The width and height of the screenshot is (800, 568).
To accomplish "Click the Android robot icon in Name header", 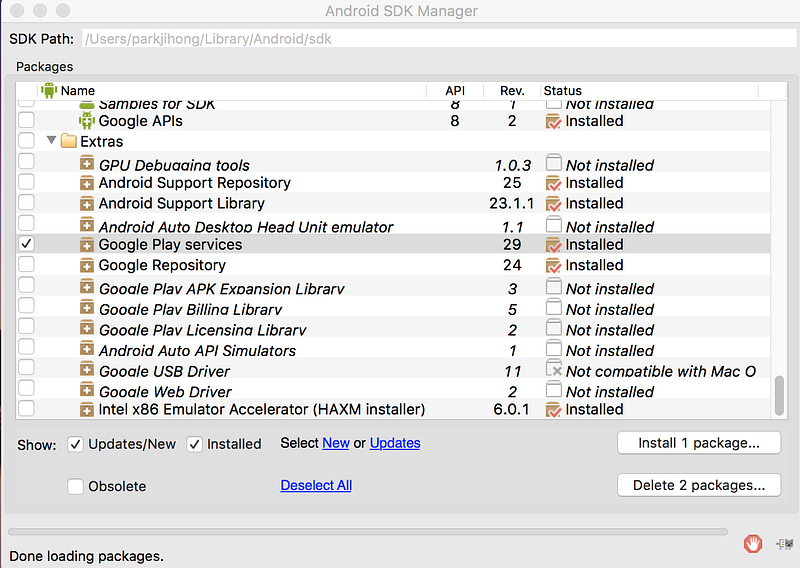I will (49, 90).
